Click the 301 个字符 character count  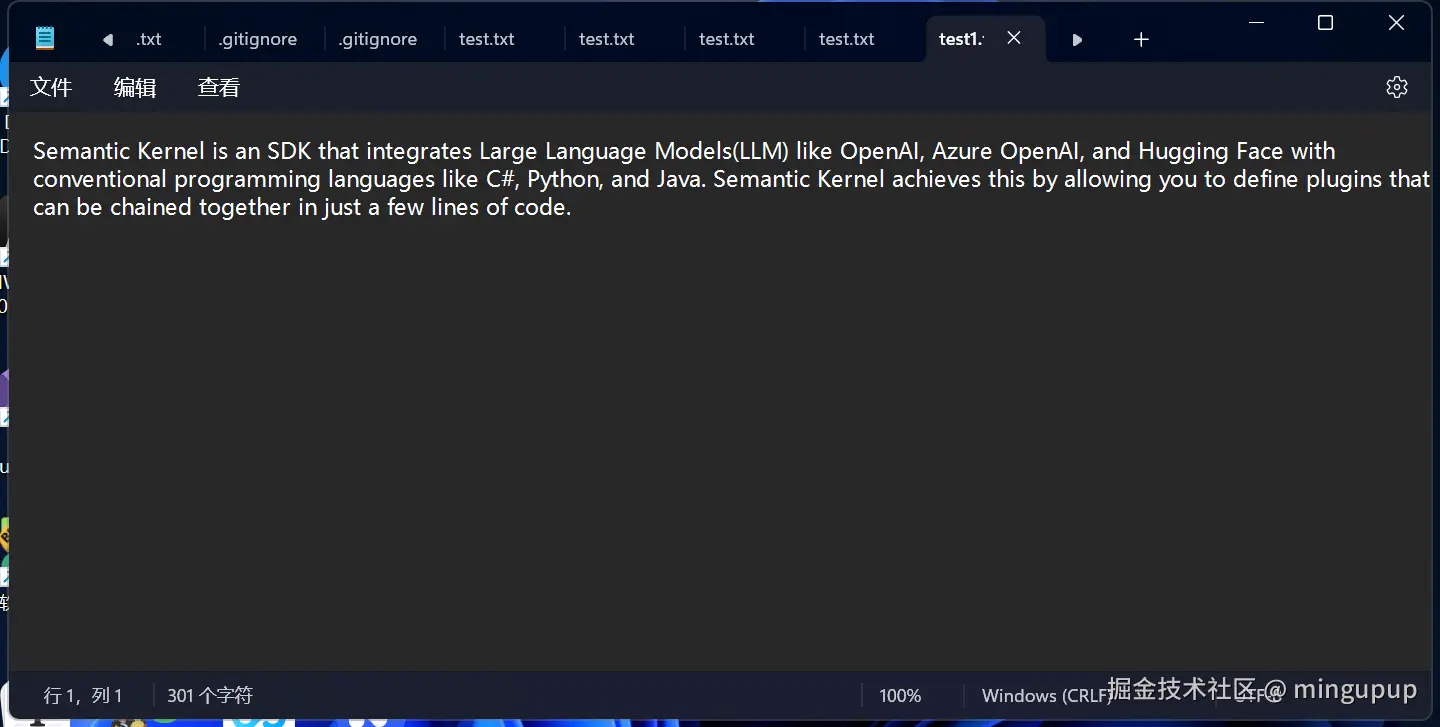pyautogui.click(x=210, y=695)
